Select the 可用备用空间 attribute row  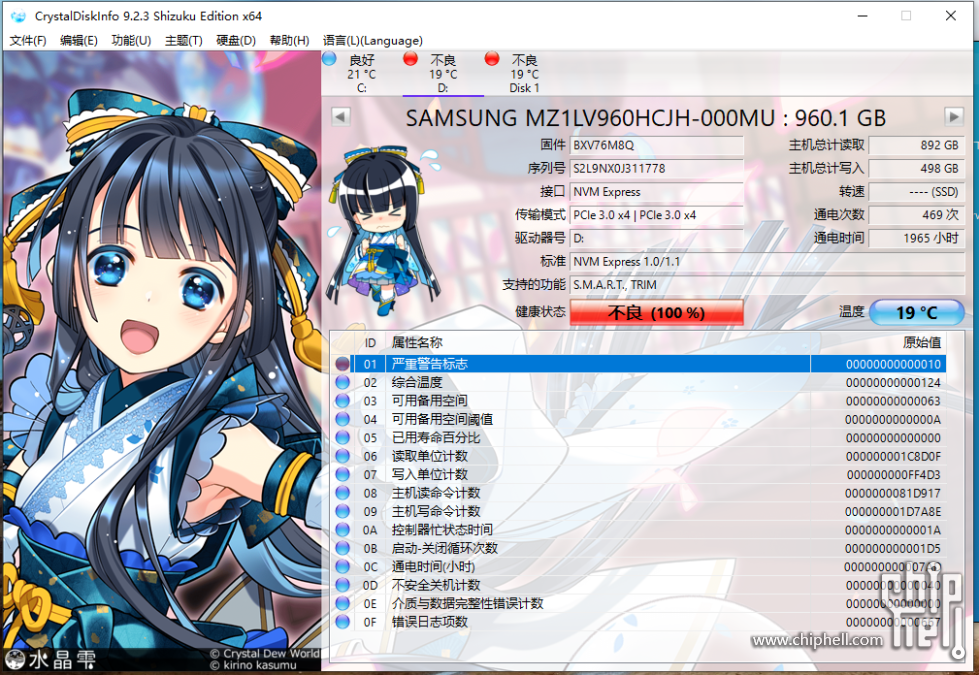click(638, 401)
